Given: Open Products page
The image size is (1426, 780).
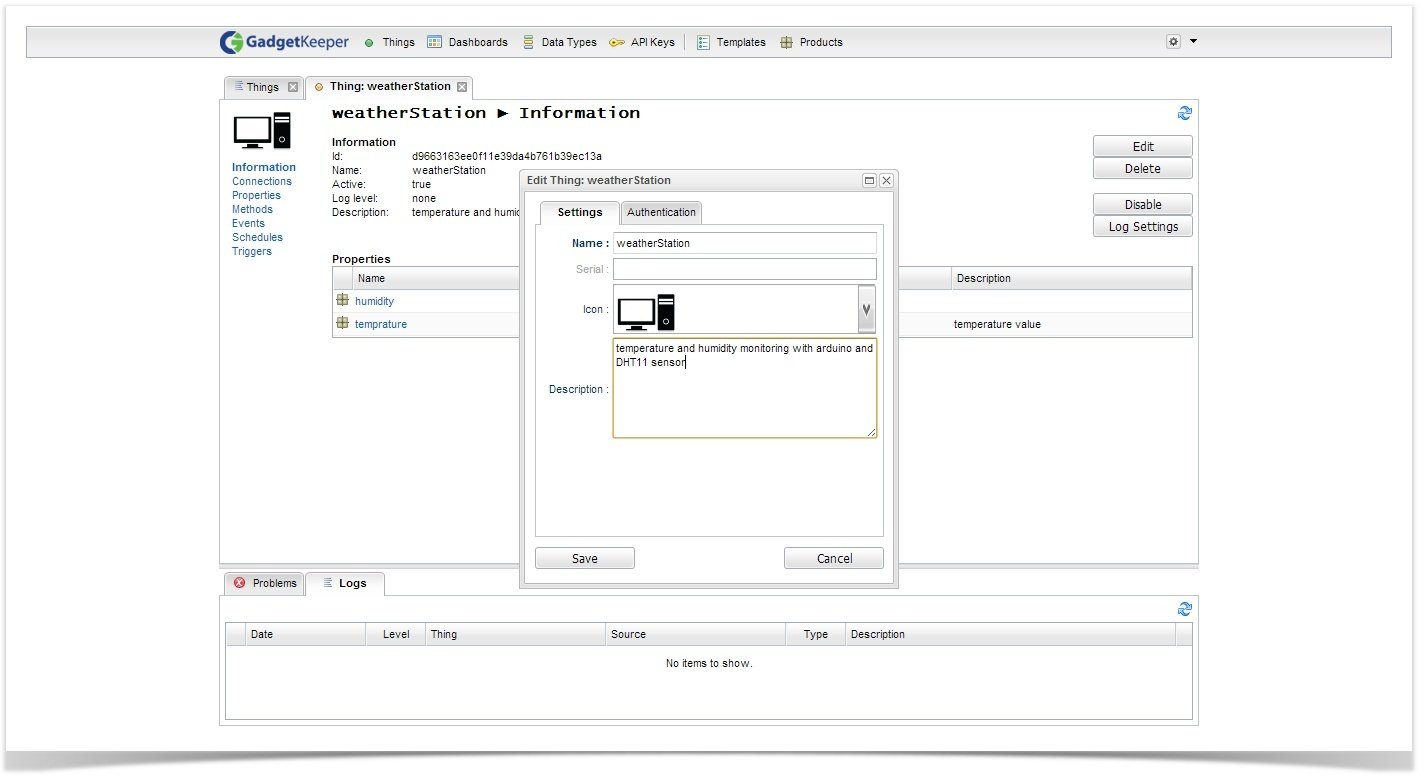Looking at the screenshot, I should click(x=811, y=42).
